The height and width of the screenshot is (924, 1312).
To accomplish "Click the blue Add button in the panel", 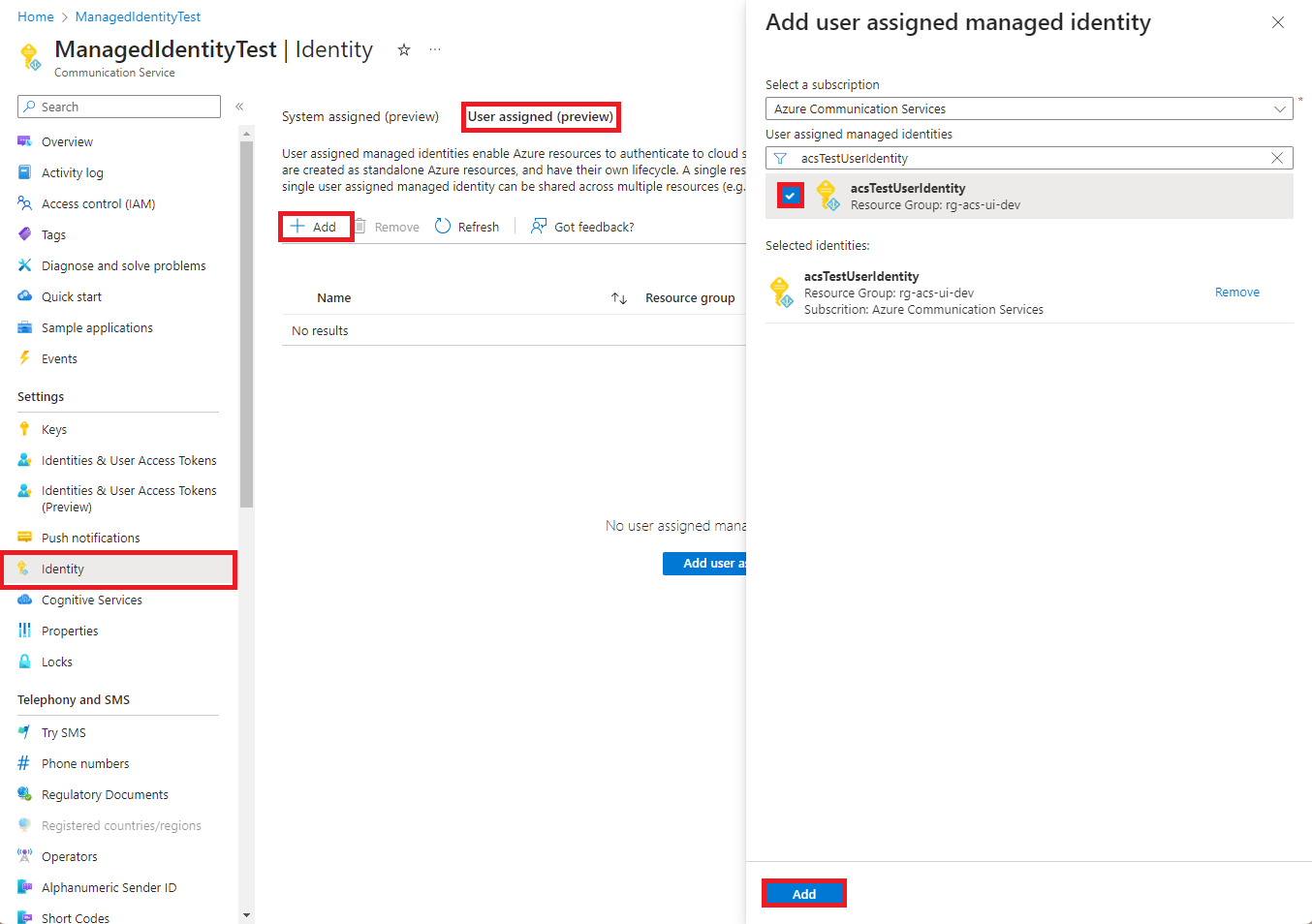I will 804,894.
